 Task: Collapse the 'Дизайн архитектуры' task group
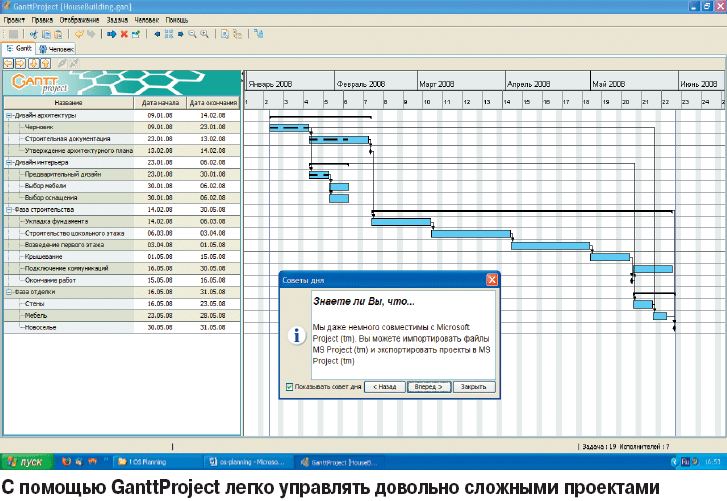[x=7, y=115]
